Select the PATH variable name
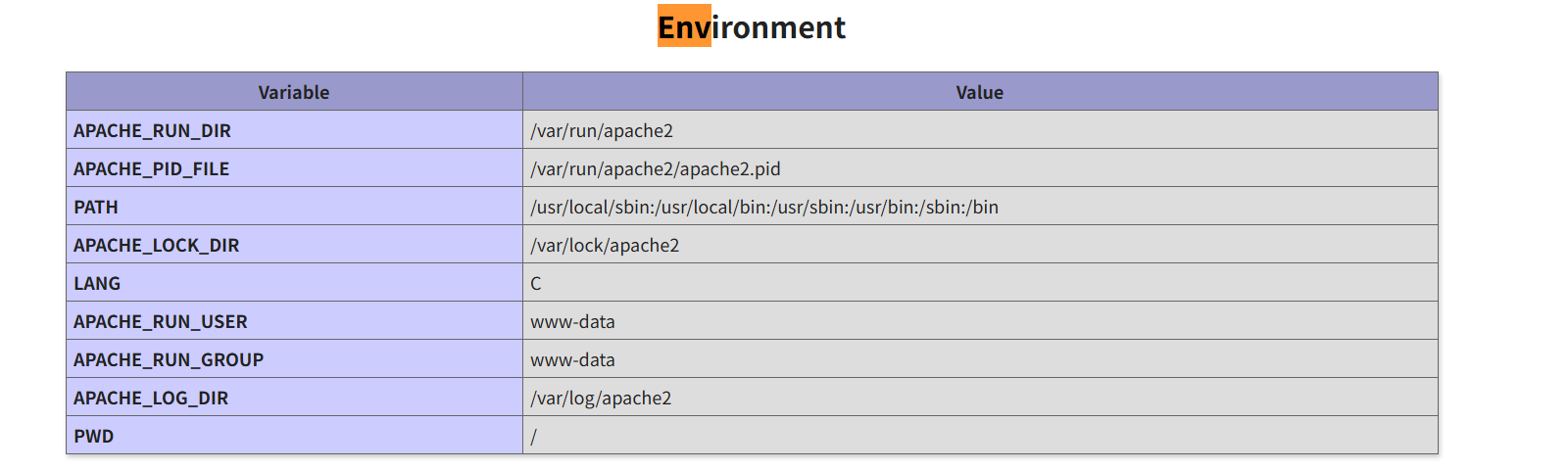Screen dimensions: 1568x470 point(96,207)
